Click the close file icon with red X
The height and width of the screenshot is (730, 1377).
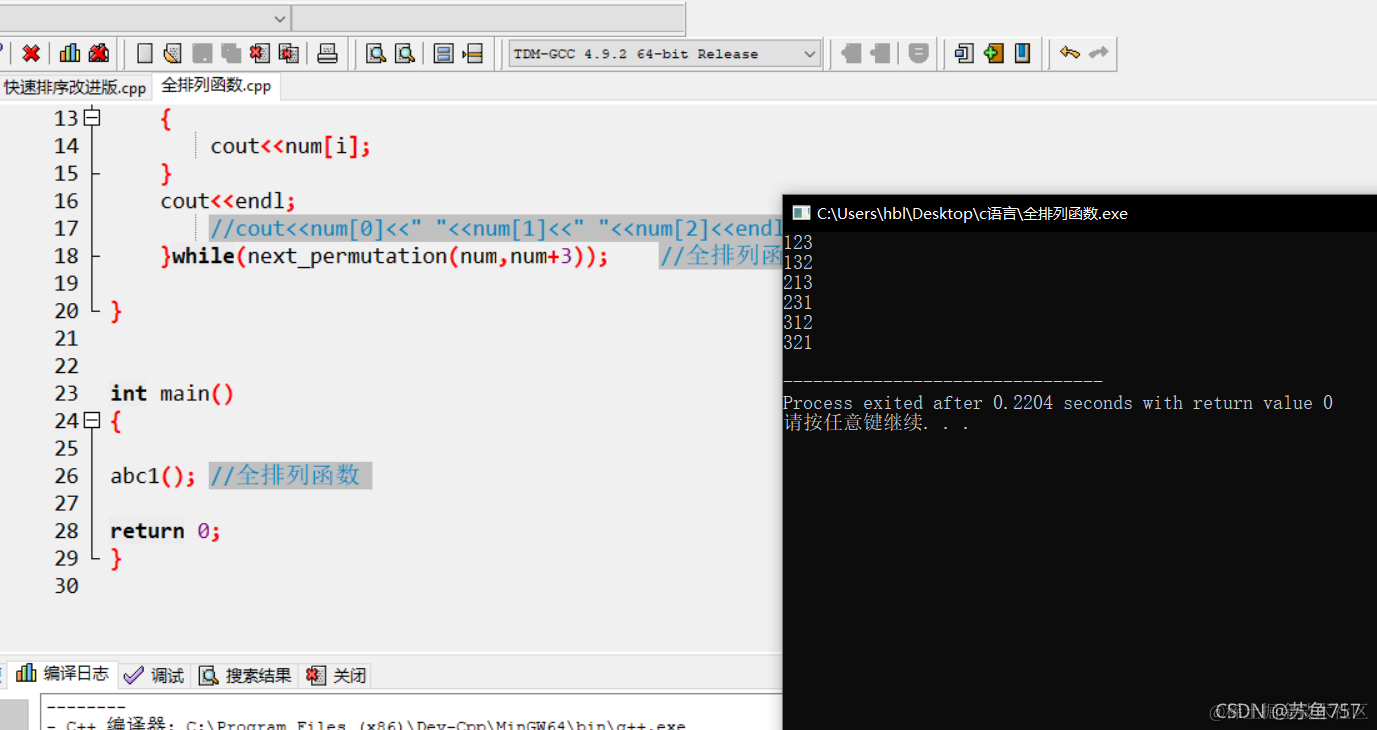pos(260,53)
